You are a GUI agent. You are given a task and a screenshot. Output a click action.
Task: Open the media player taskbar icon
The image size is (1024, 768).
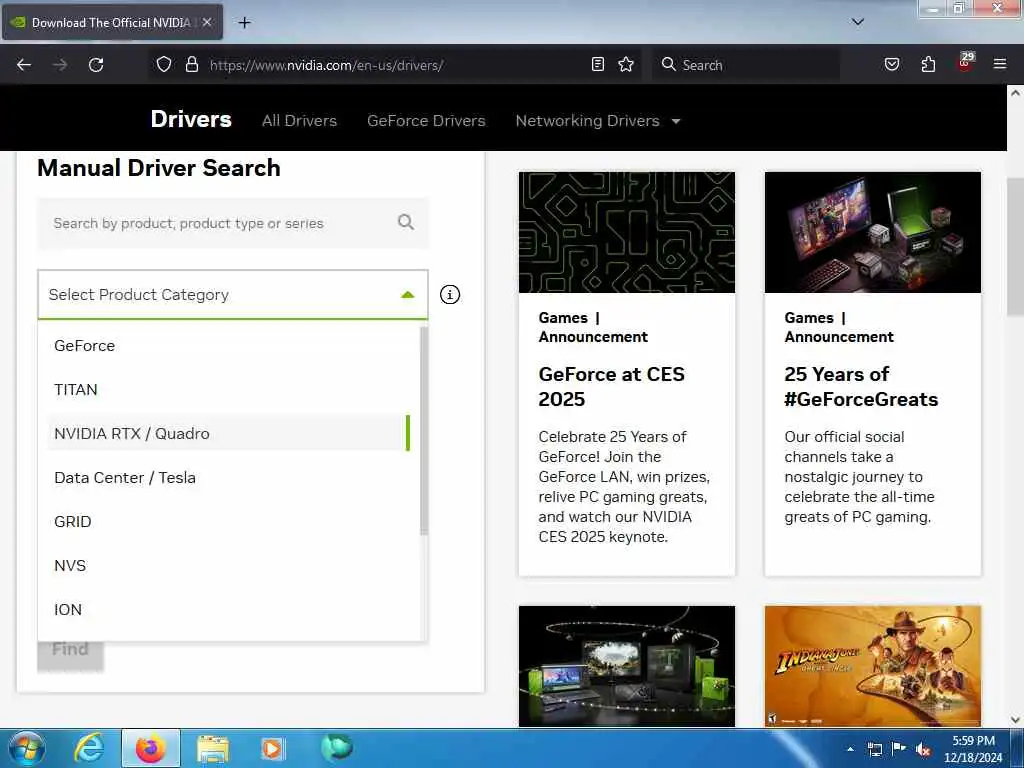coord(272,749)
